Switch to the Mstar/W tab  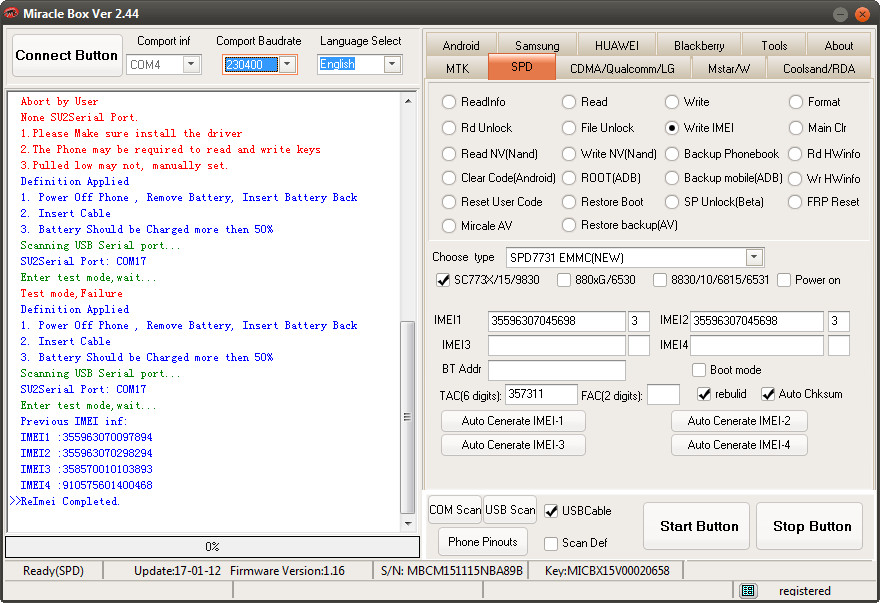728,68
